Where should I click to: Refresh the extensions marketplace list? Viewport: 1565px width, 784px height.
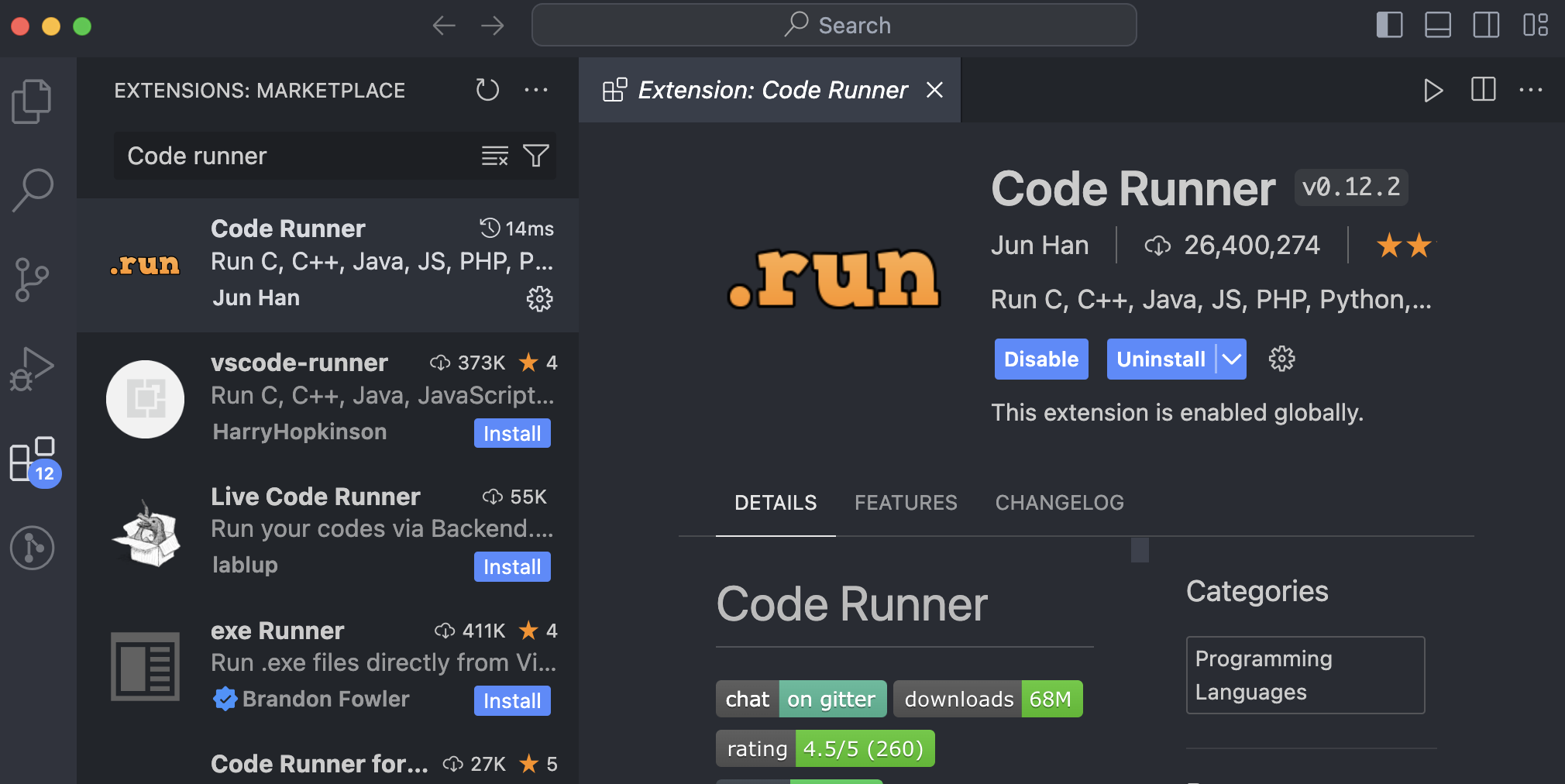(487, 90)
